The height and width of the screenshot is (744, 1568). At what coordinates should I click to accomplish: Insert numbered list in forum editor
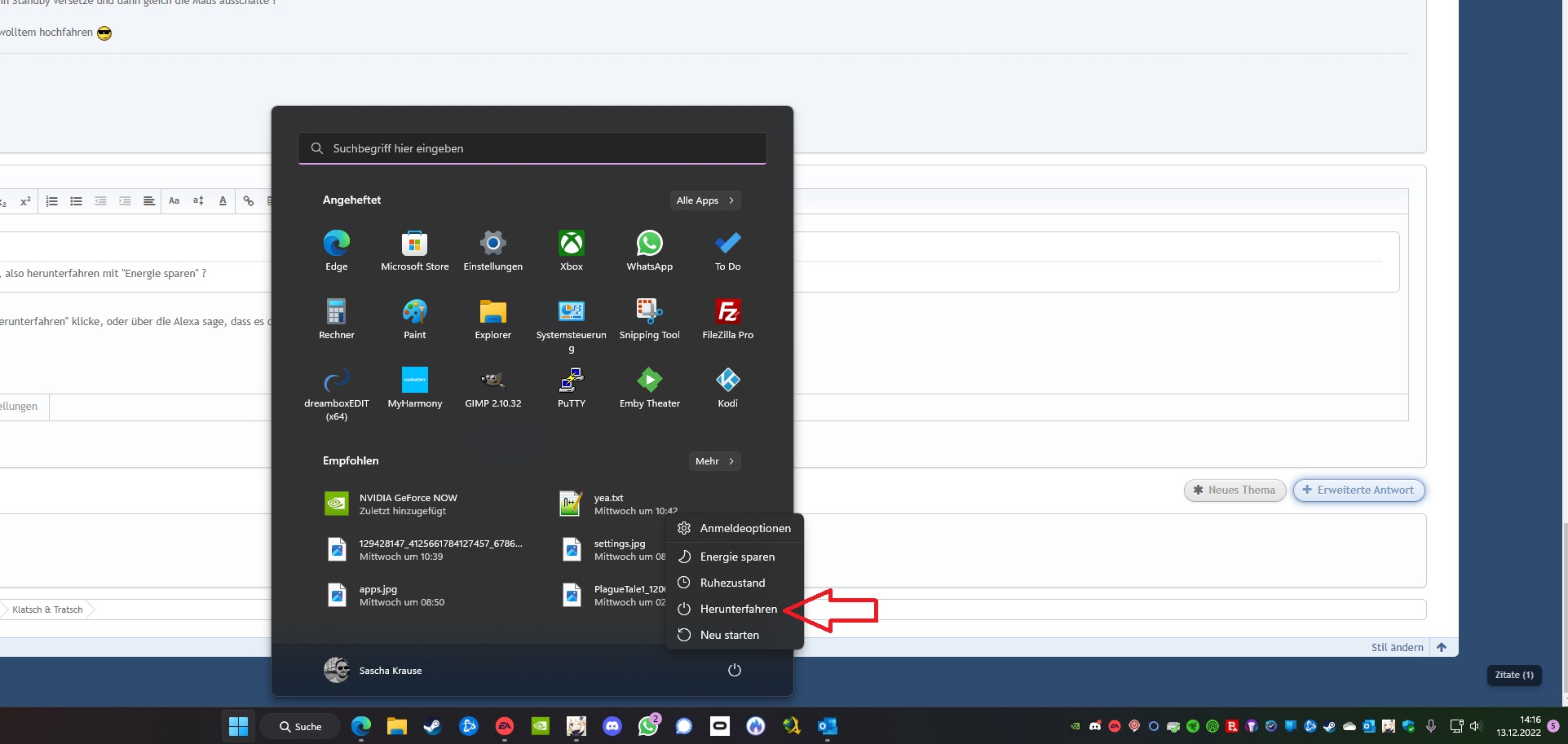(51, 200)
